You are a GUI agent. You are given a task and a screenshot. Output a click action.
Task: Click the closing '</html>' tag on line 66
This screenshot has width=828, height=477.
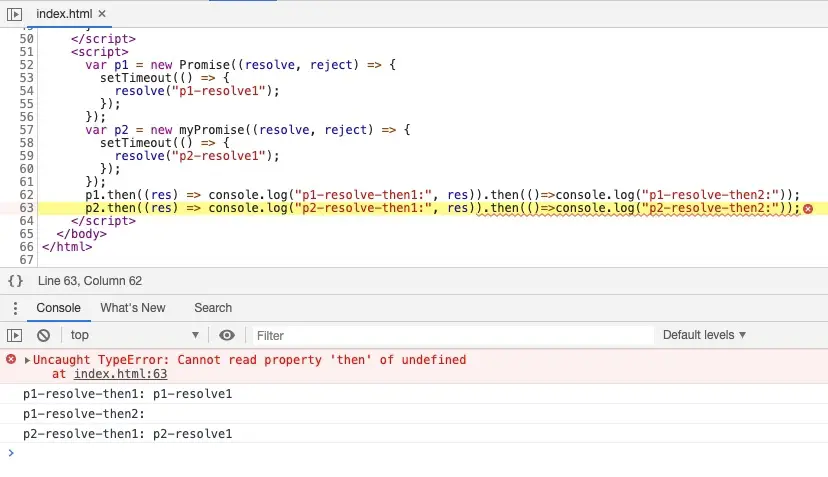67,247
